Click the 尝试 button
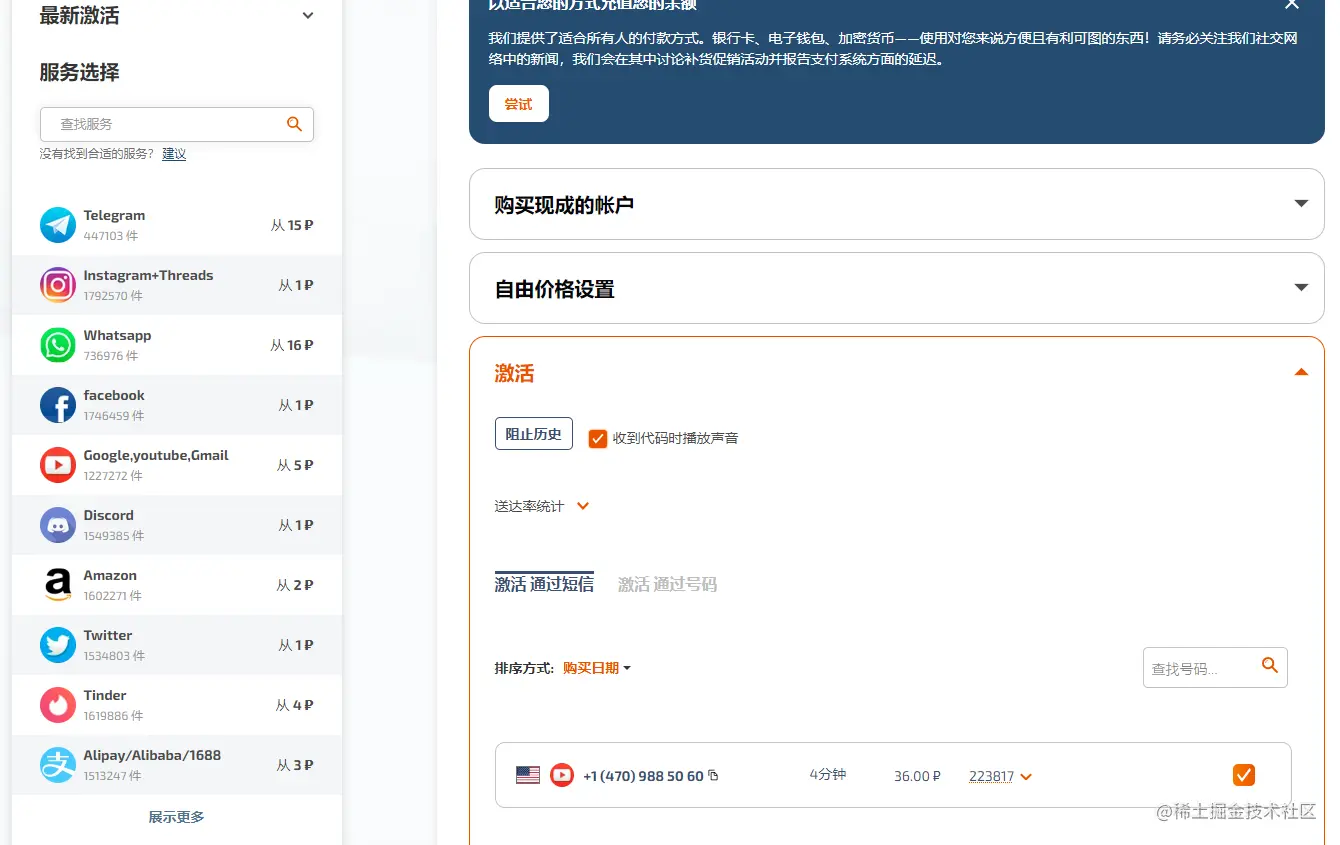Viewport: 1340px width, 845px height. click(x=518, y=103)
